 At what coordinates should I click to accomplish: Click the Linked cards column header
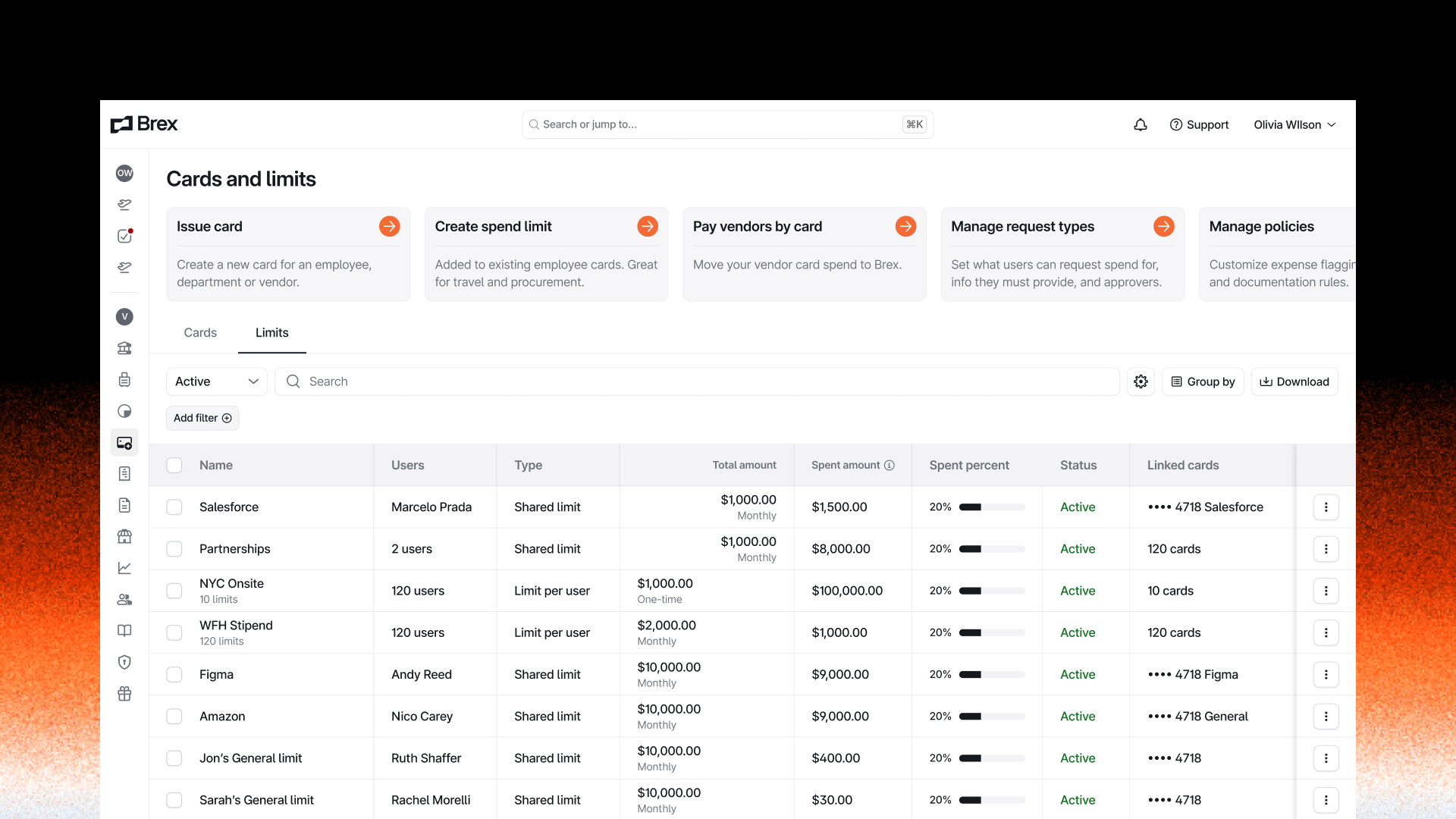pyautogui.click(x=1183, y=466)
